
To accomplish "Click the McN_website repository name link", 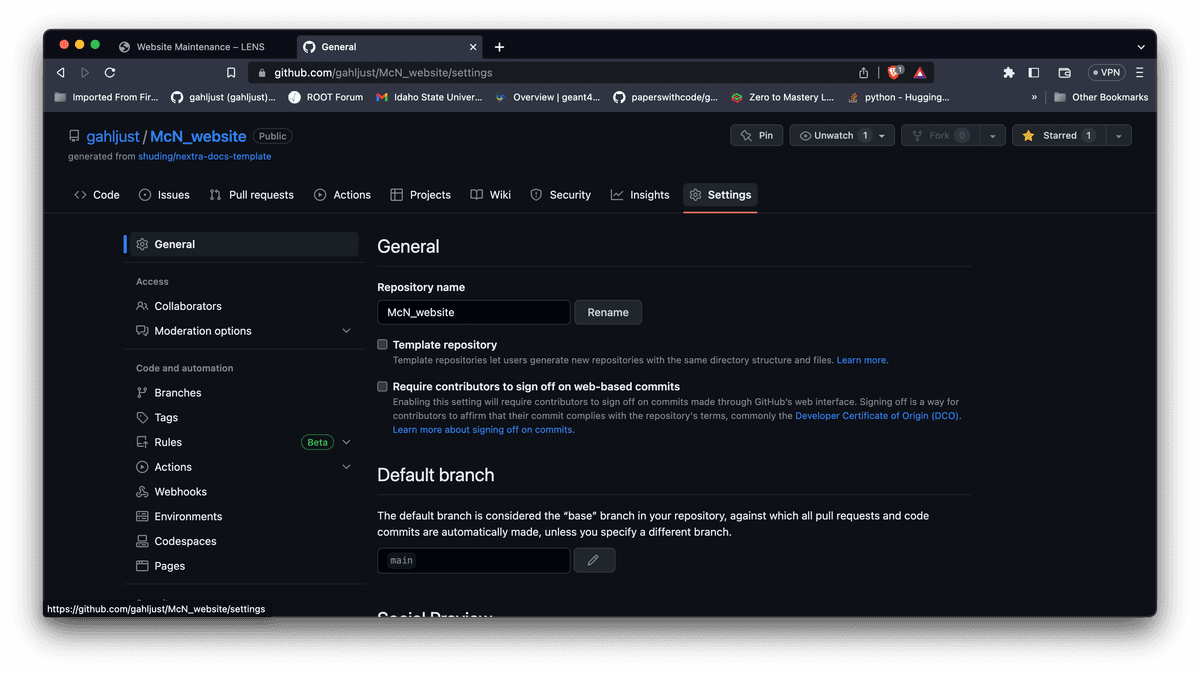I will (x=198, y=136).
